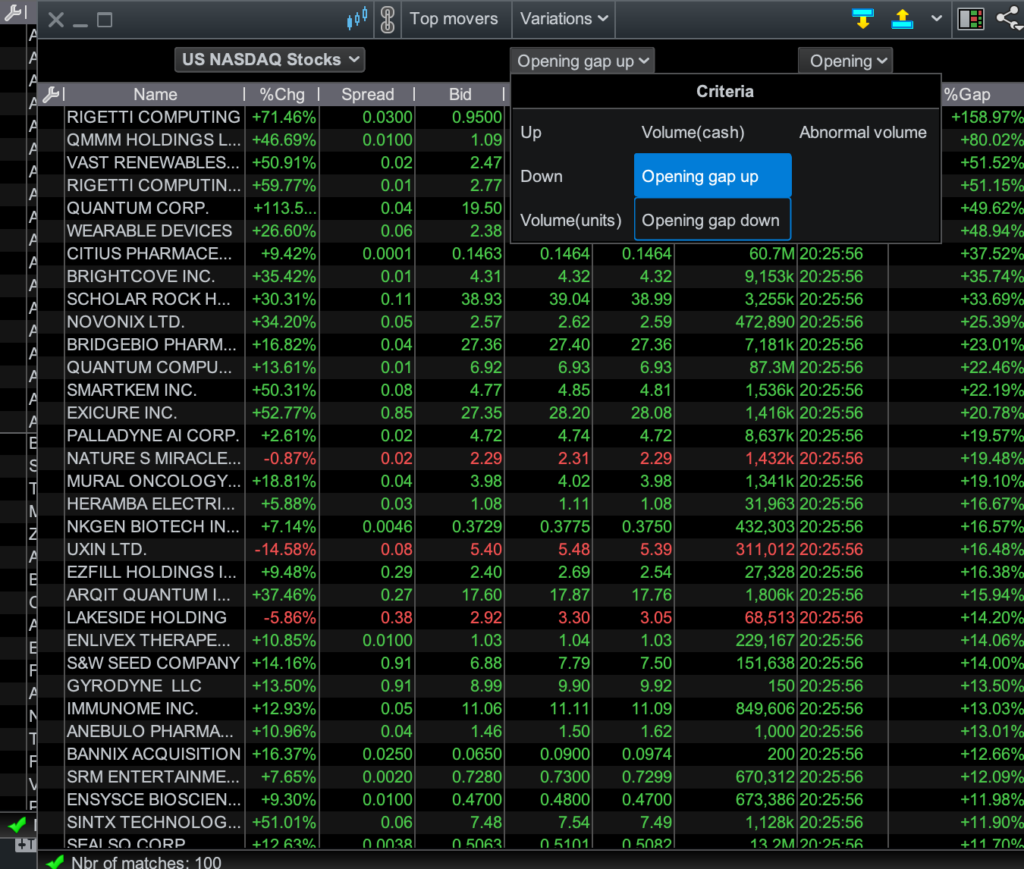The image size is (1024, 869).
Task: Collapse the Opening gap up dropdown button above Criteria
Action: click(582, 61)
